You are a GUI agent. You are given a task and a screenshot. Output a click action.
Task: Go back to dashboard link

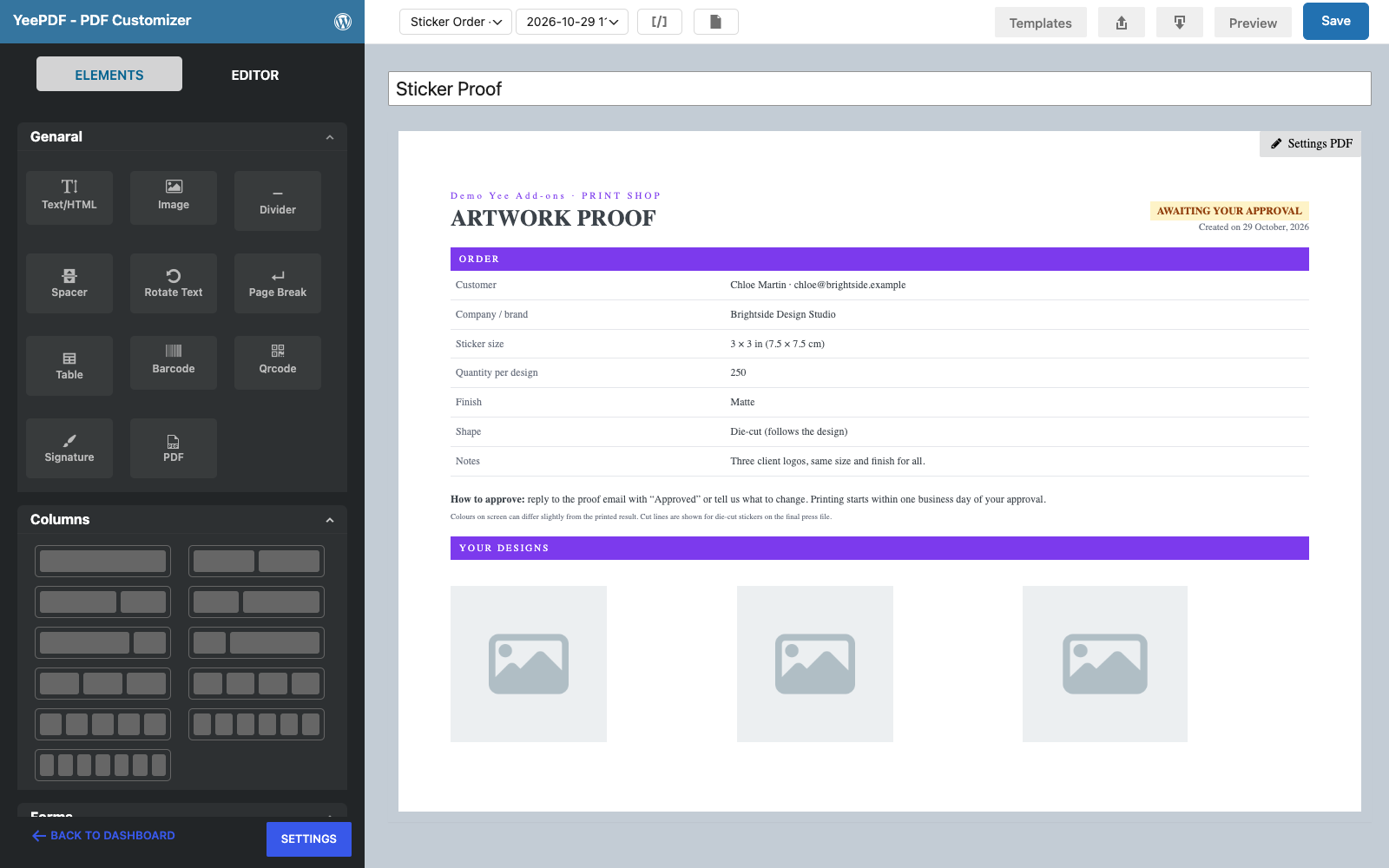click(x=104, y=836)
